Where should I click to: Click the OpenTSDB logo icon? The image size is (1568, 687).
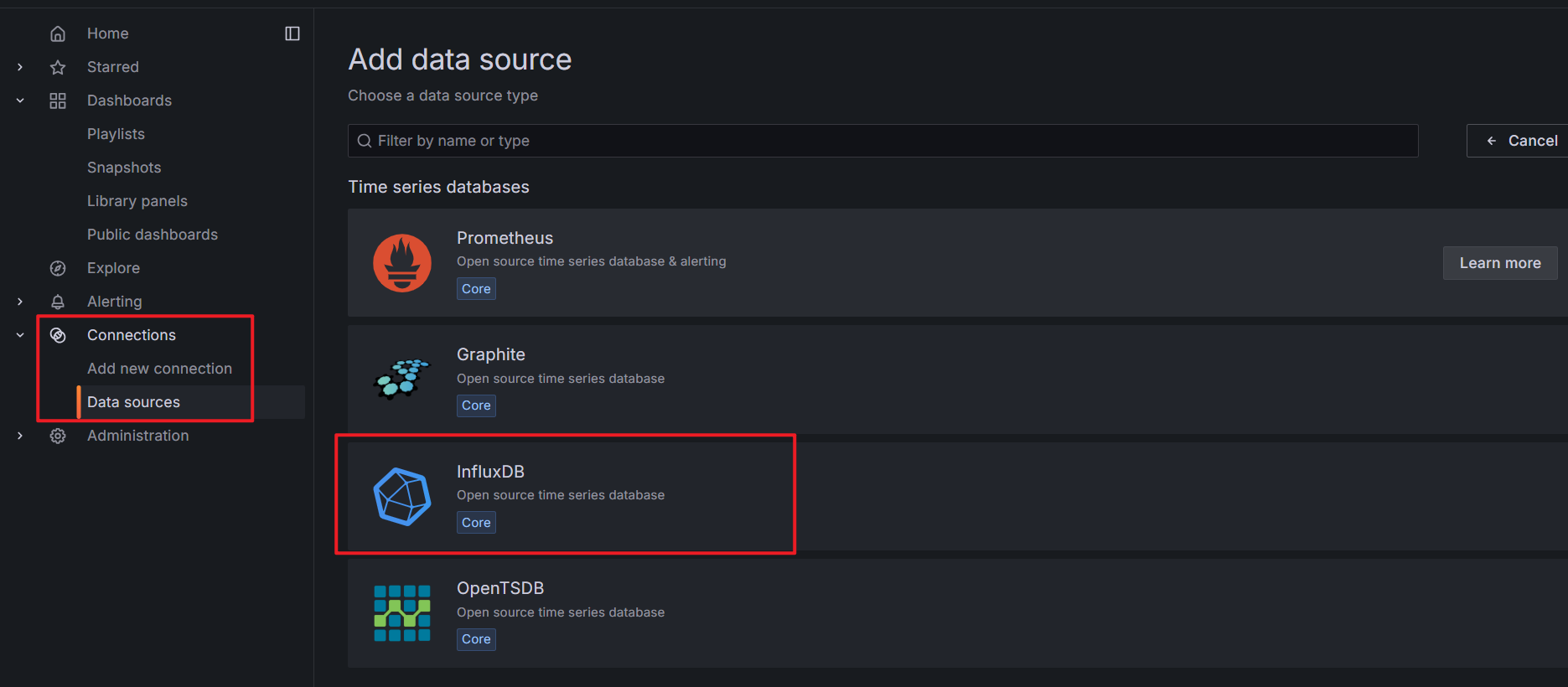pos(402,613)
